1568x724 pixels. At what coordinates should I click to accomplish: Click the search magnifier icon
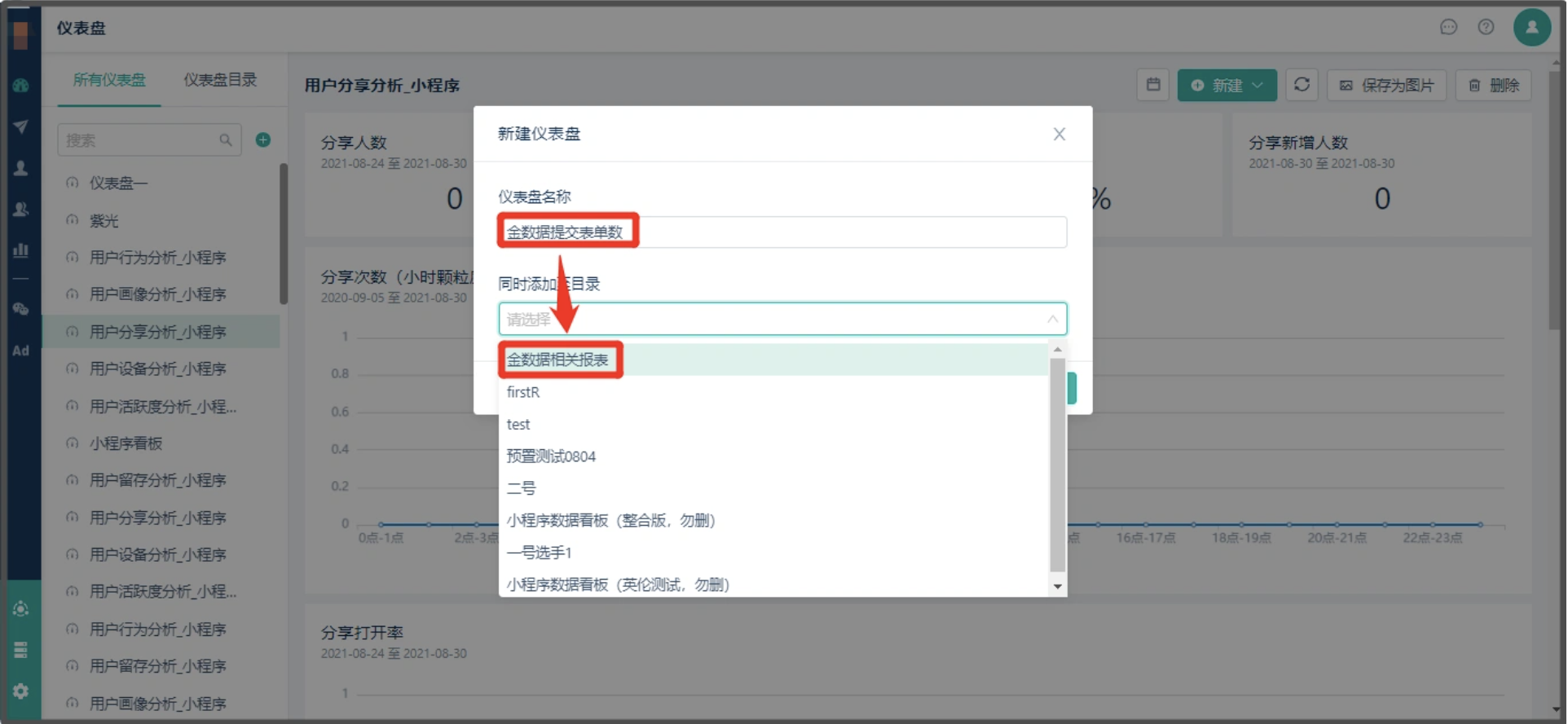click(226, 140)
